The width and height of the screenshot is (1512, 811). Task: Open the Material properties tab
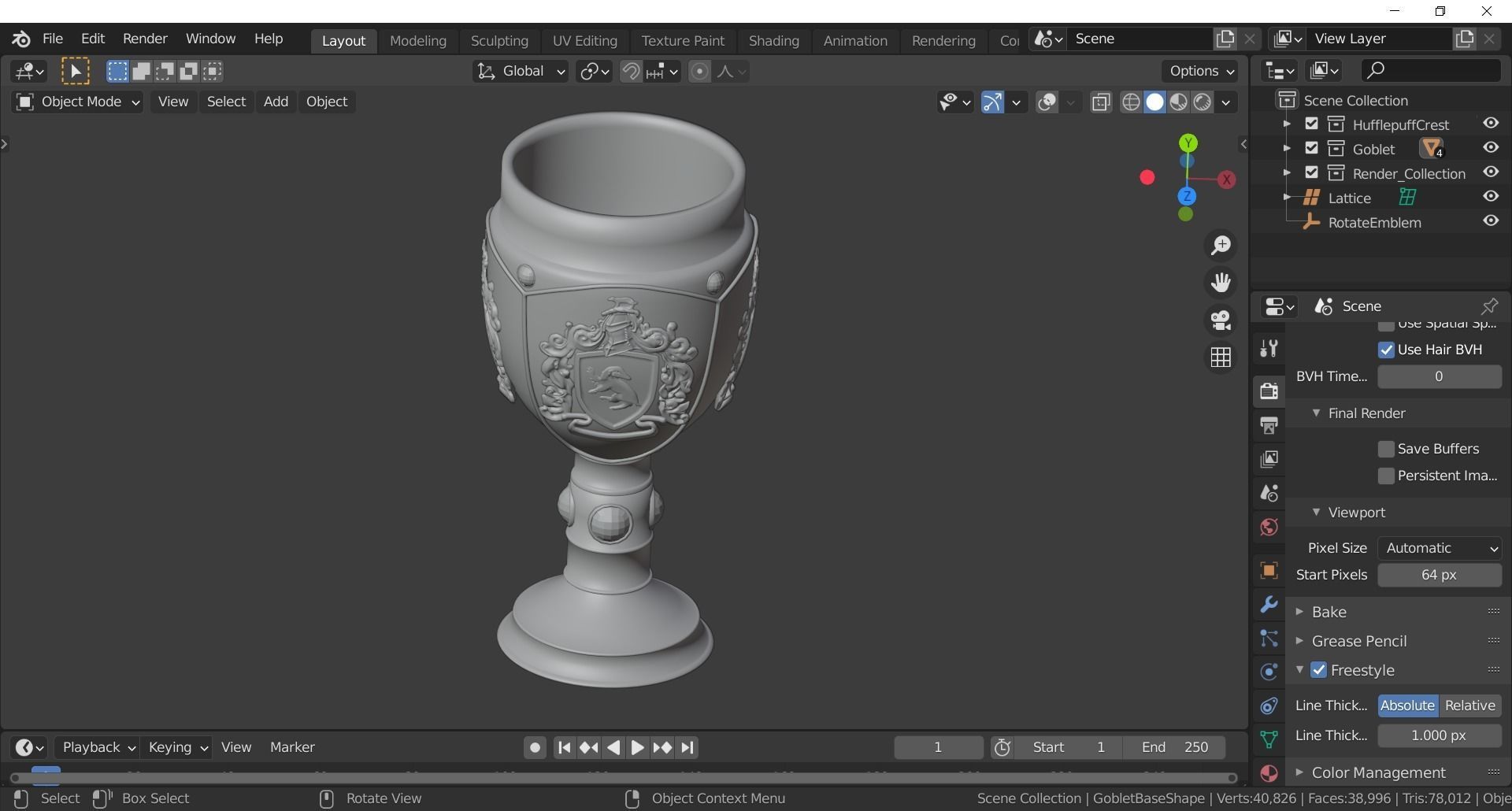point(1268,772)
